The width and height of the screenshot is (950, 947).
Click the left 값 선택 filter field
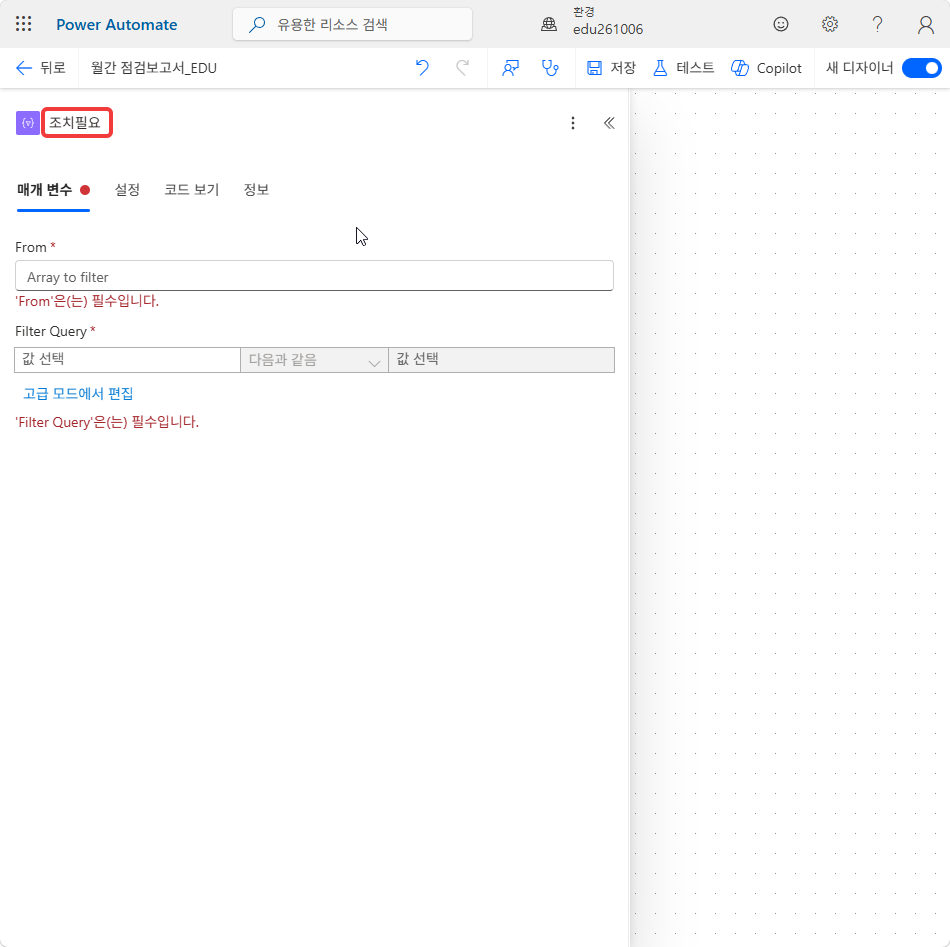pyautogui.click(x=127, y=359)
